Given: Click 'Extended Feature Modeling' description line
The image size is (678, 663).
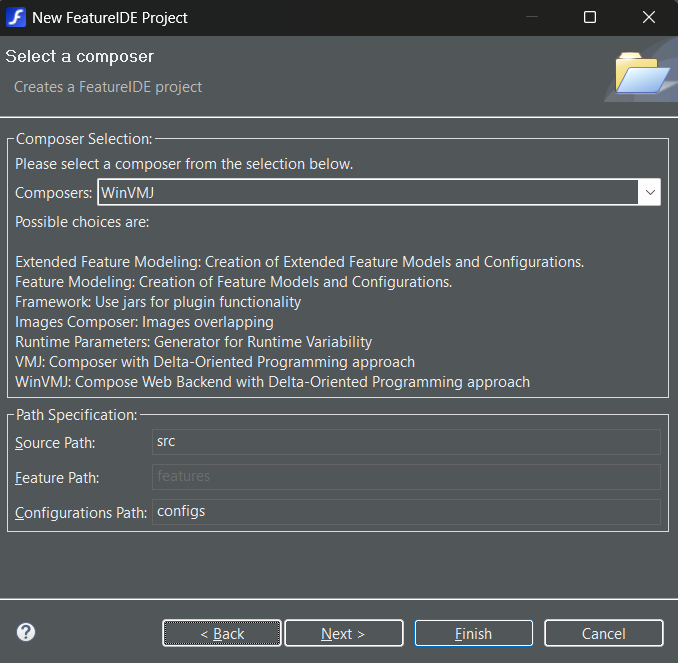Looking at the screenshot, I should click(299, 262).
